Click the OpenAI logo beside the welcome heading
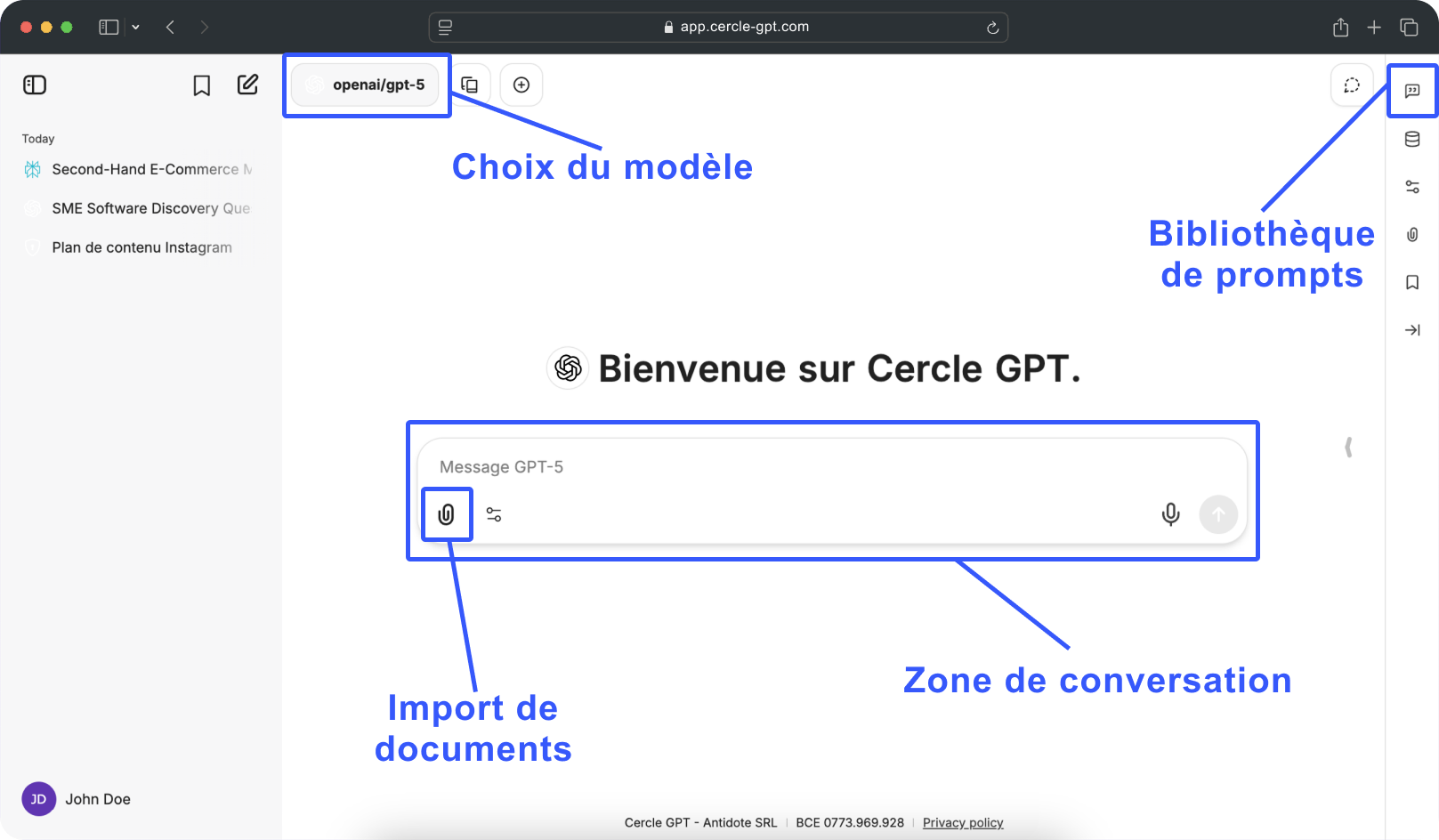 [568, 367]
